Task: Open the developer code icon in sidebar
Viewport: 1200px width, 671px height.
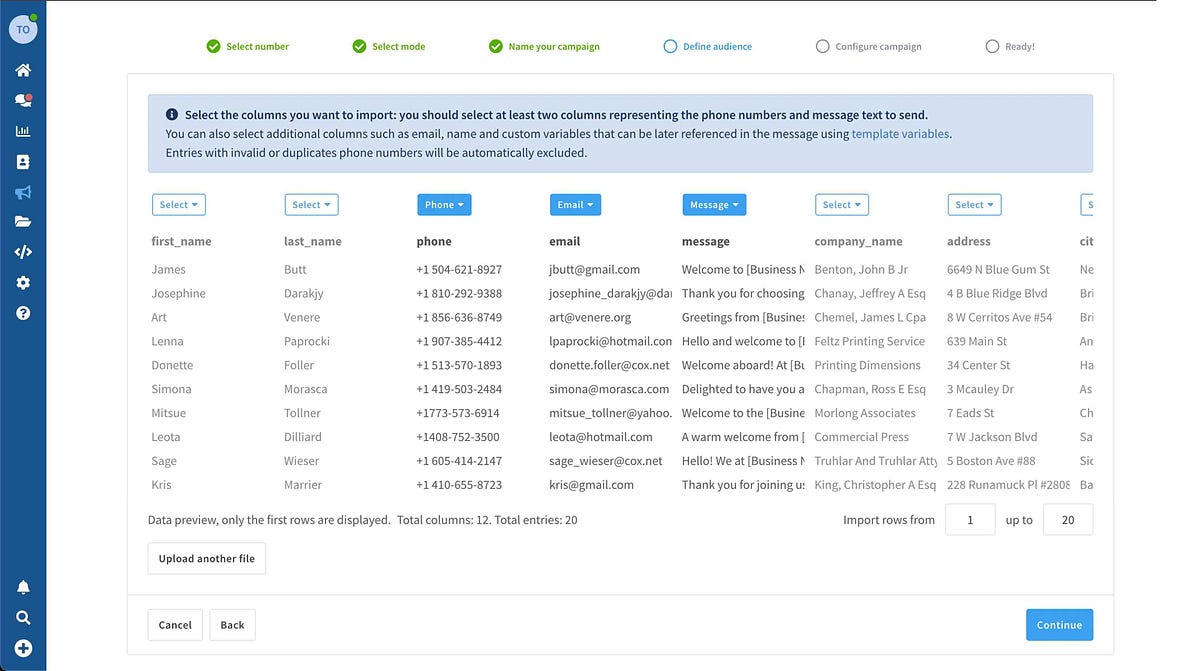Action: click(x=23, y=252)
